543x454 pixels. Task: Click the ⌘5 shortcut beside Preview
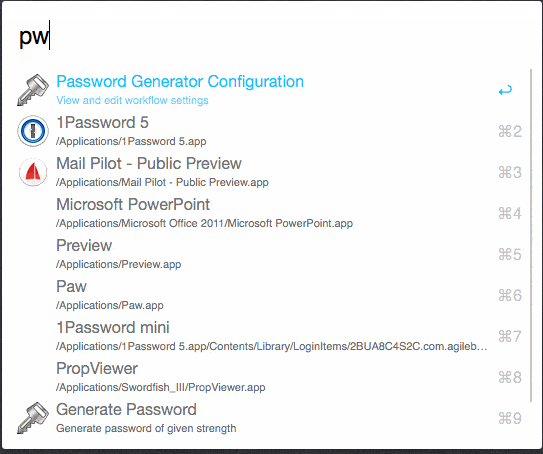[510, 254]
